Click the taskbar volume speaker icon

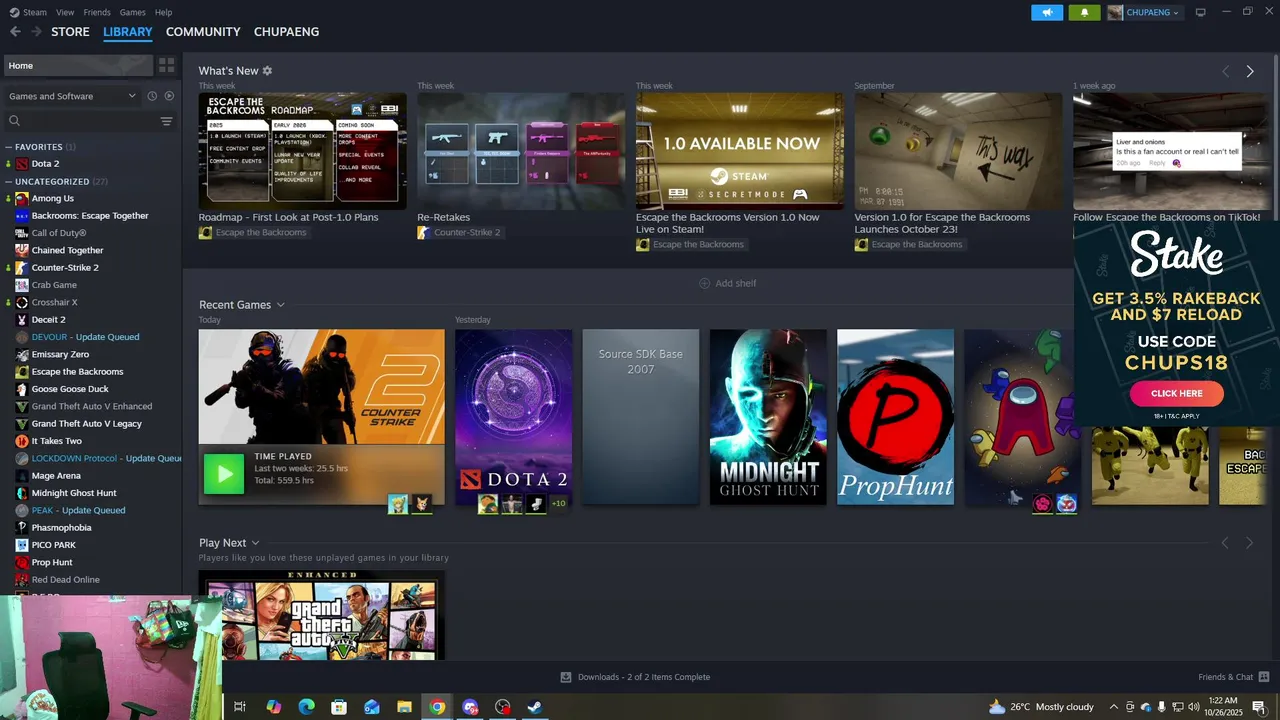(x=1192, y=707)
